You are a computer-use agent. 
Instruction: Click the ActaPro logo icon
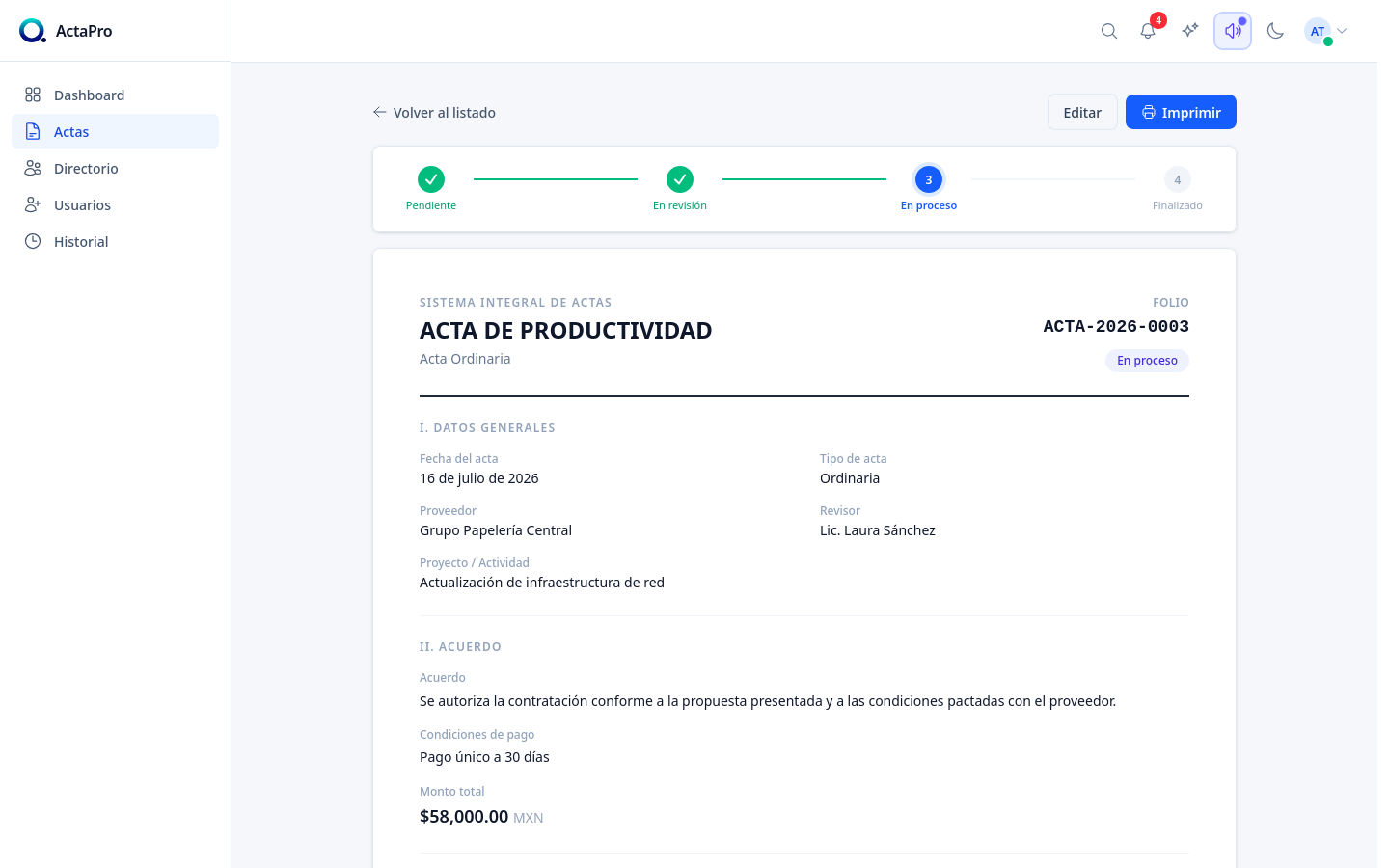click(32, 31)
